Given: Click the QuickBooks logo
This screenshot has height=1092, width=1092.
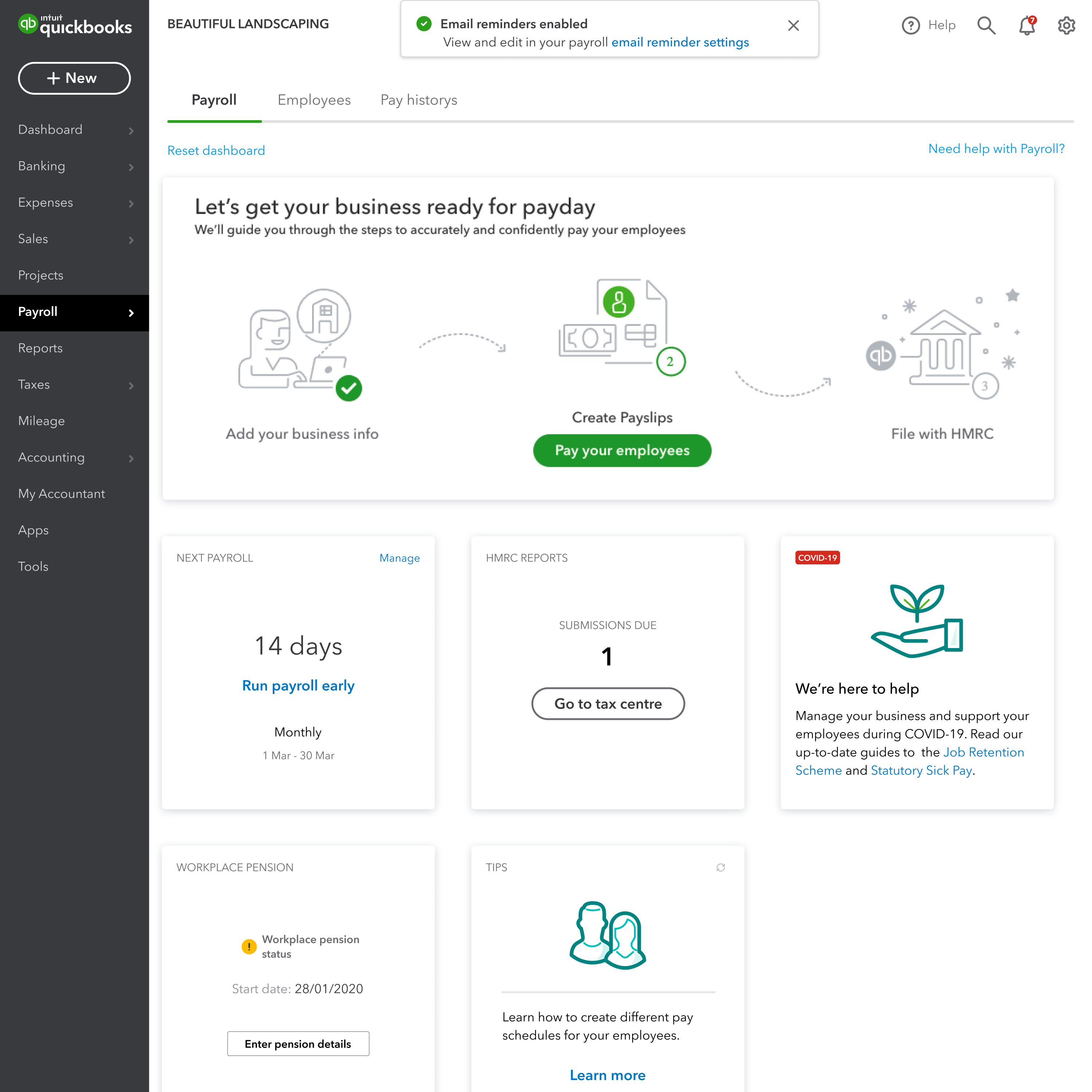Looking at the screenshot, I should pyautogui.click(x=75, y=25).
